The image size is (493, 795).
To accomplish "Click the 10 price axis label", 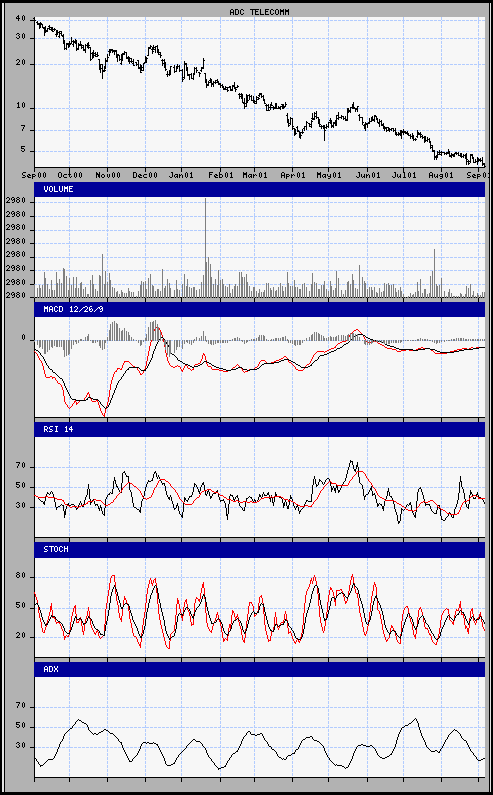I will 20,108.
